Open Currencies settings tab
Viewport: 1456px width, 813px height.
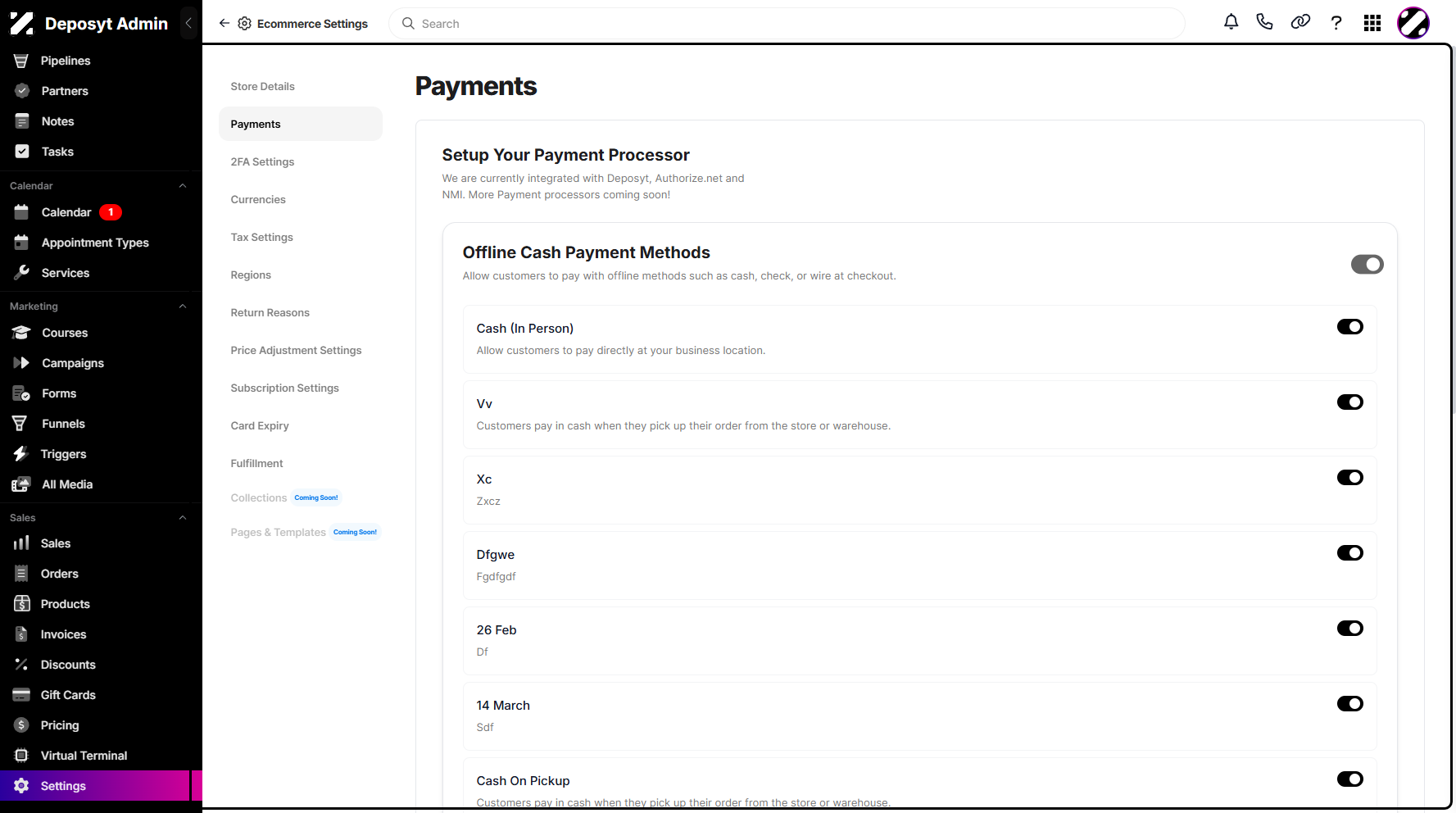point(301,199)
